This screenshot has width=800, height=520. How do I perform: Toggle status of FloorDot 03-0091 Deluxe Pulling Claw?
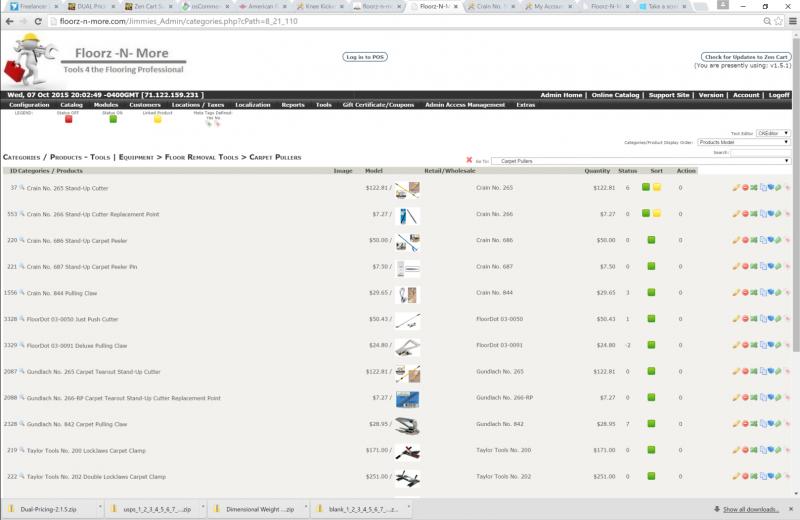[652, 345]
